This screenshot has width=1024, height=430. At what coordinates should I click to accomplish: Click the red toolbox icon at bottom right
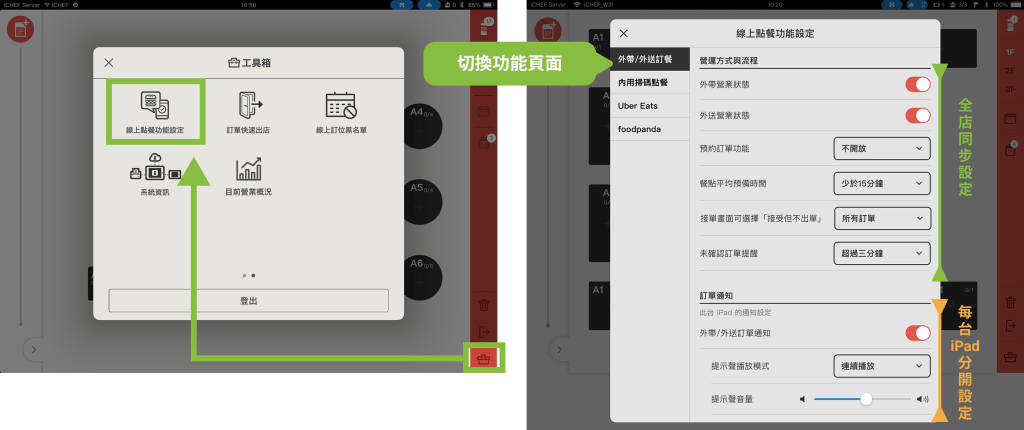[x=484, y=358]
